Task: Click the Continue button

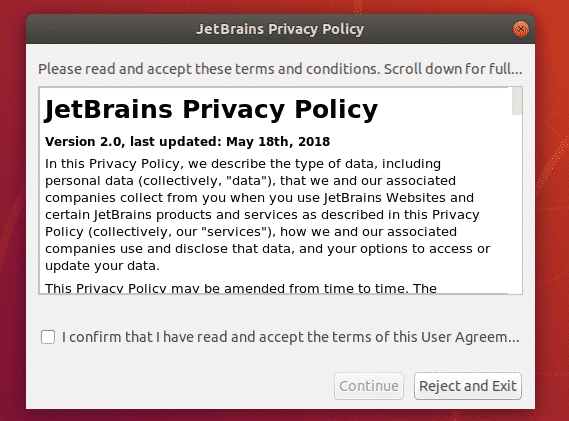Action: coord(369,386)
